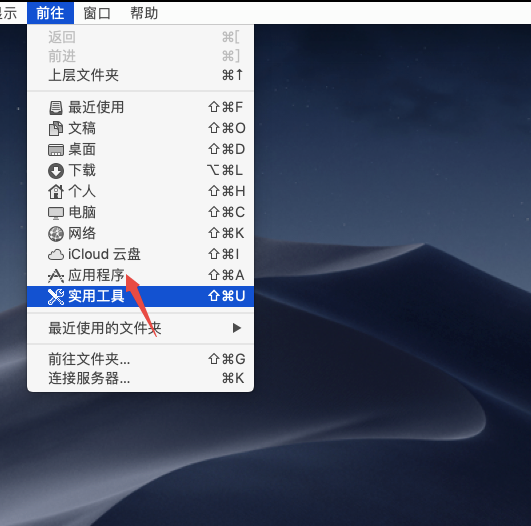
Task: Select 个人 label in menu
Action: point(82,191)
